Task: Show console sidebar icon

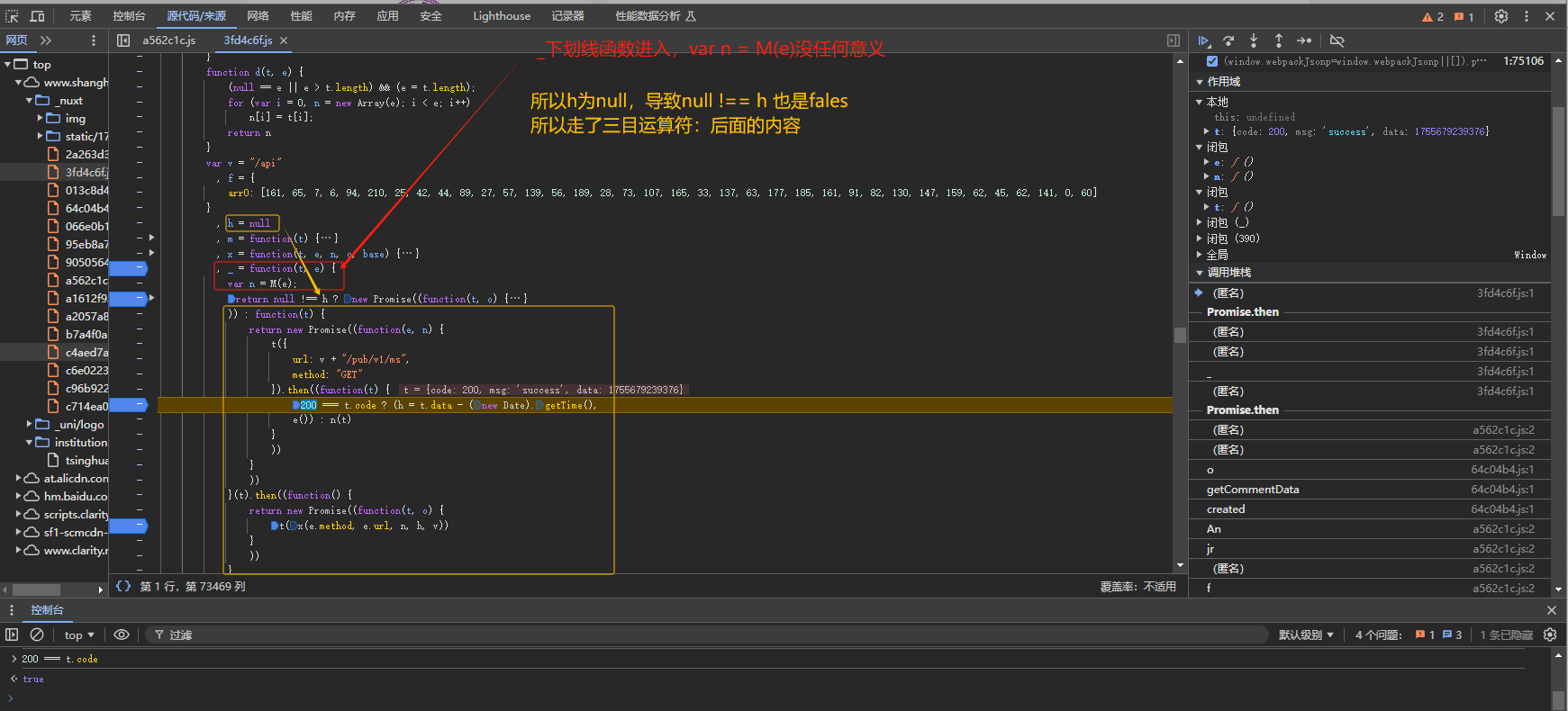Action: (12, 634)
